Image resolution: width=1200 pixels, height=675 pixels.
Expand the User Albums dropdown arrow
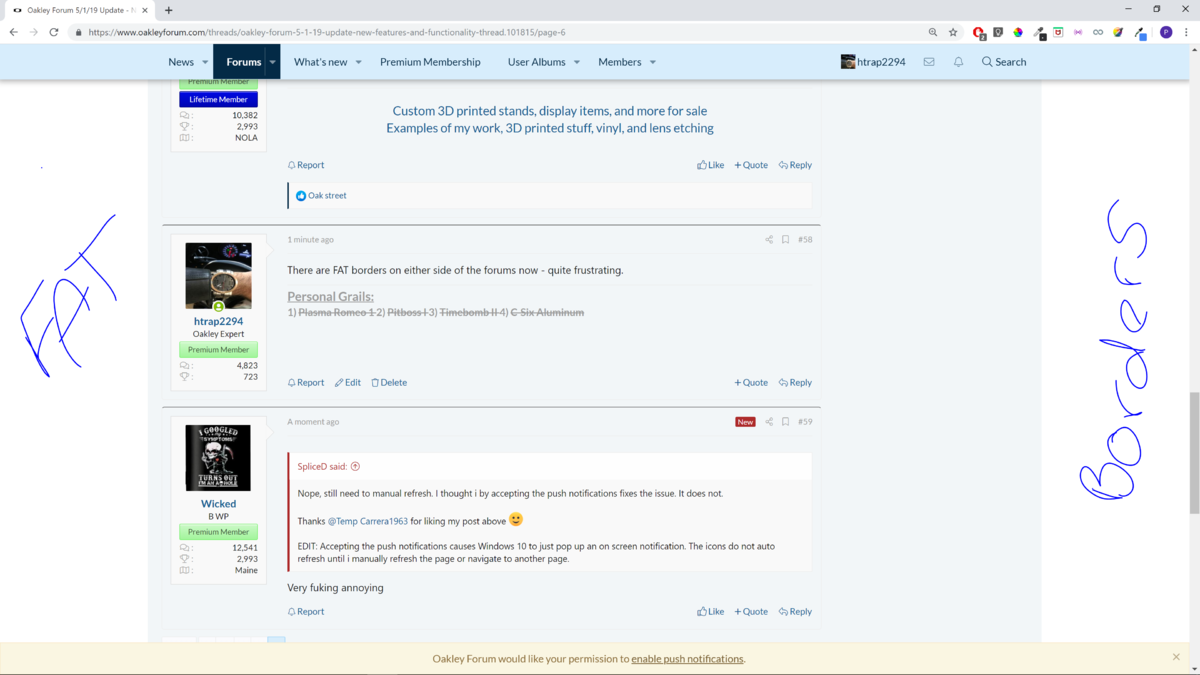tap(576, 62)
